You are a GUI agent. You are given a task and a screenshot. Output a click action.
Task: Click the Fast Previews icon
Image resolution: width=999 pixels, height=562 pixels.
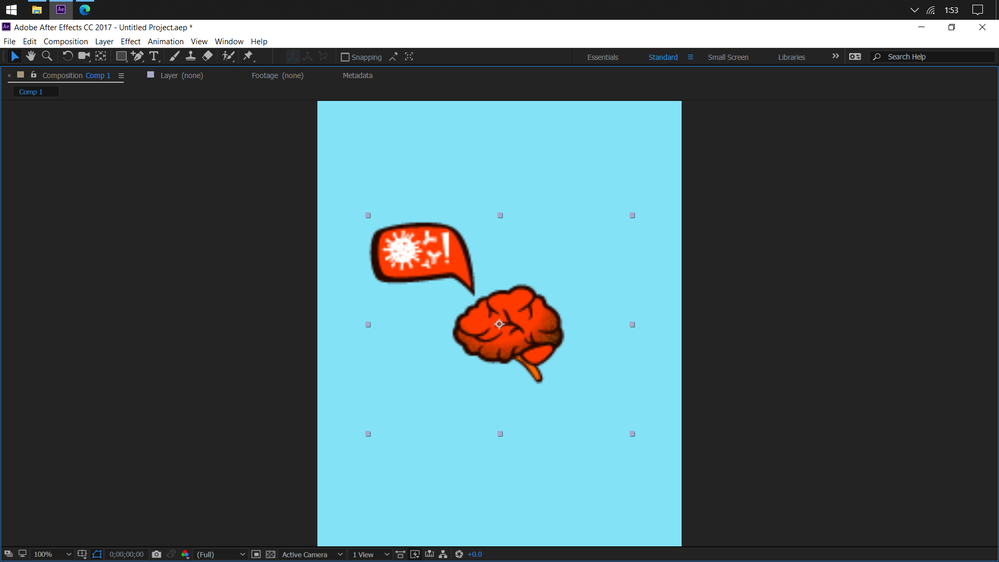(415, 554)
